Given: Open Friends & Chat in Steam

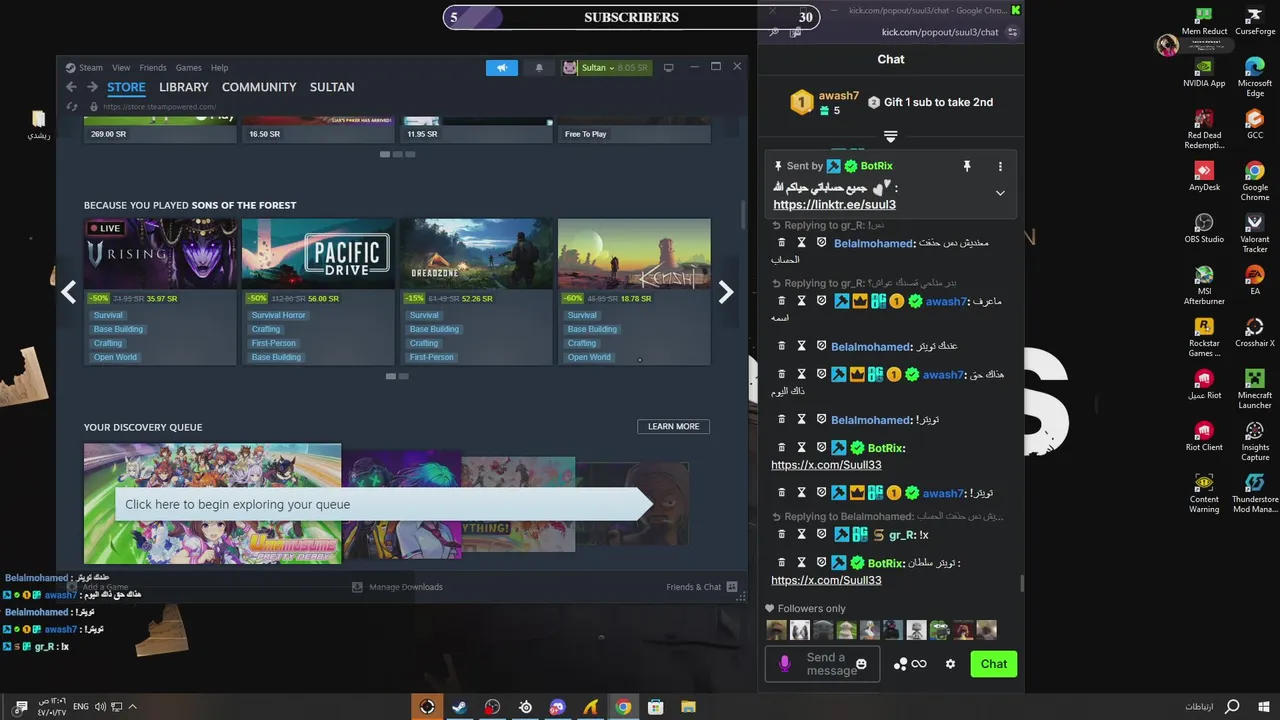Looking at the screenshot, I should pyautogui.click(x=701, y=587).
